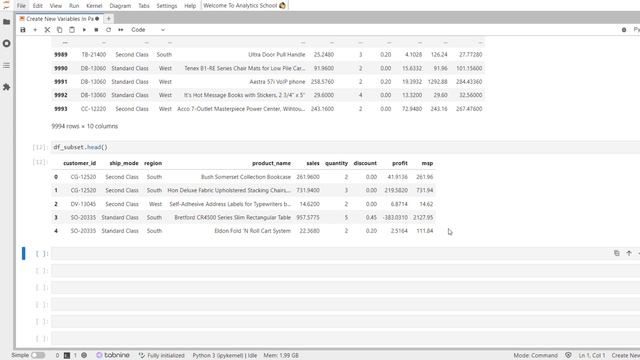Open the Run menu
This screenshot has height=360, width=640.
click(x=74, y=6)
